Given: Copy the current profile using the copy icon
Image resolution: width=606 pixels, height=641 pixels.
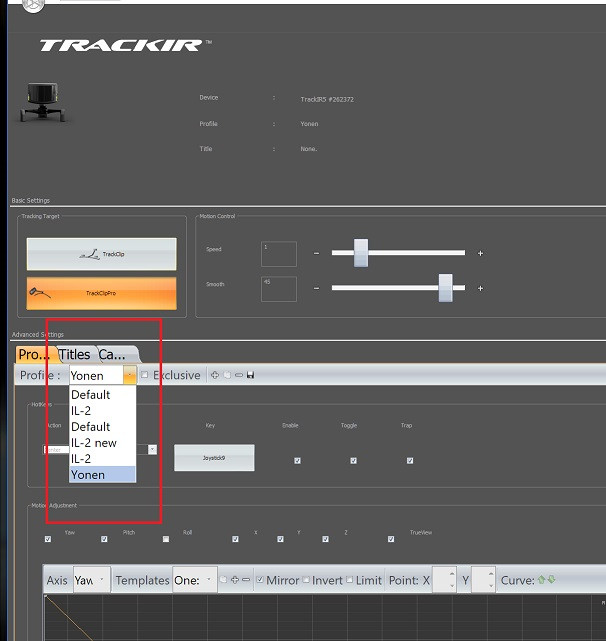Looking at the screenshot, I should point(227,375).
